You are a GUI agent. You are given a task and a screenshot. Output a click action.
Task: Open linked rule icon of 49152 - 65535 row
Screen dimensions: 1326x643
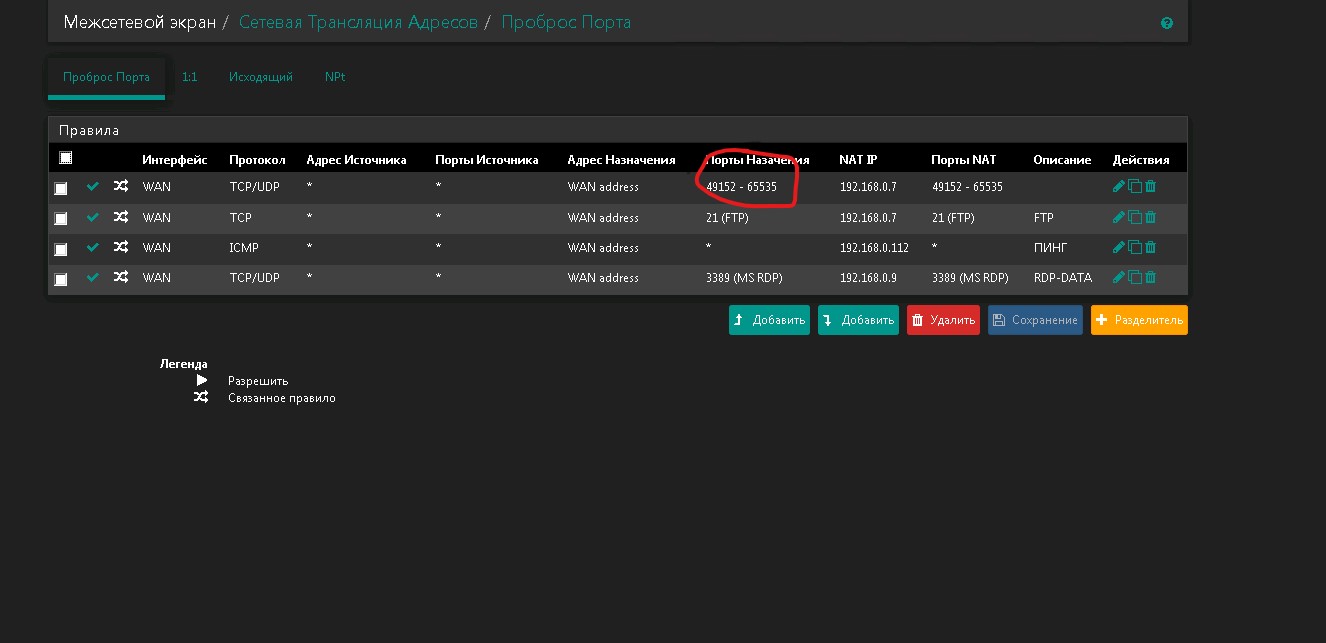tap(121, 186)
